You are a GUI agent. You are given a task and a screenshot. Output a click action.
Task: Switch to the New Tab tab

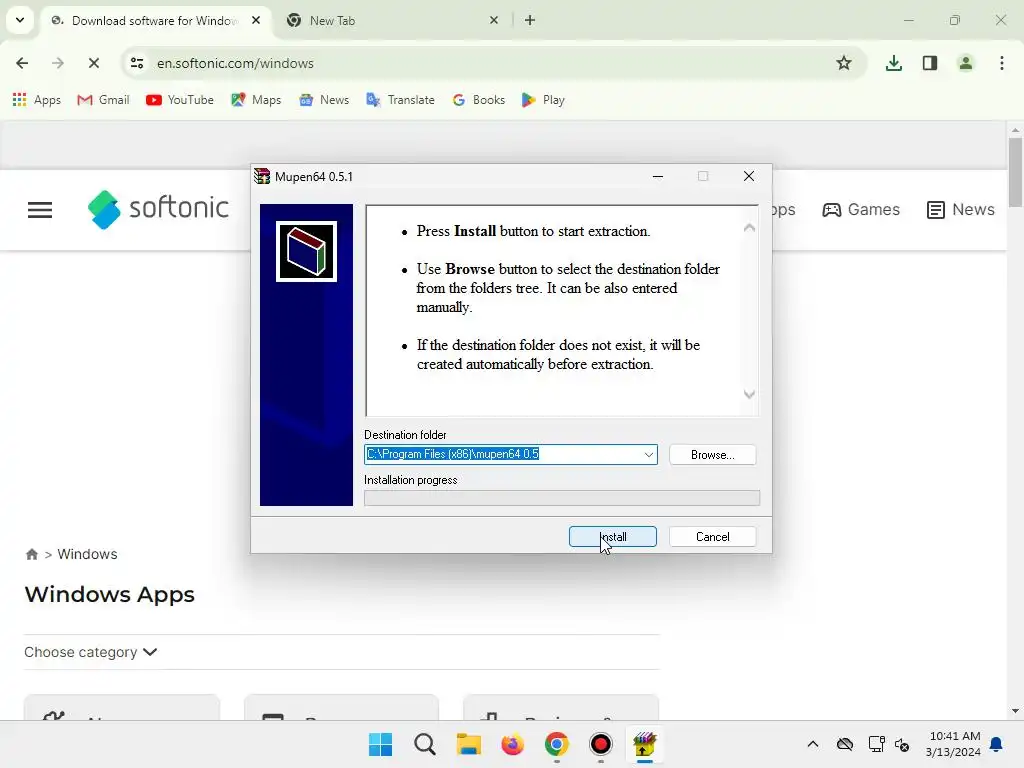point(332,21)
